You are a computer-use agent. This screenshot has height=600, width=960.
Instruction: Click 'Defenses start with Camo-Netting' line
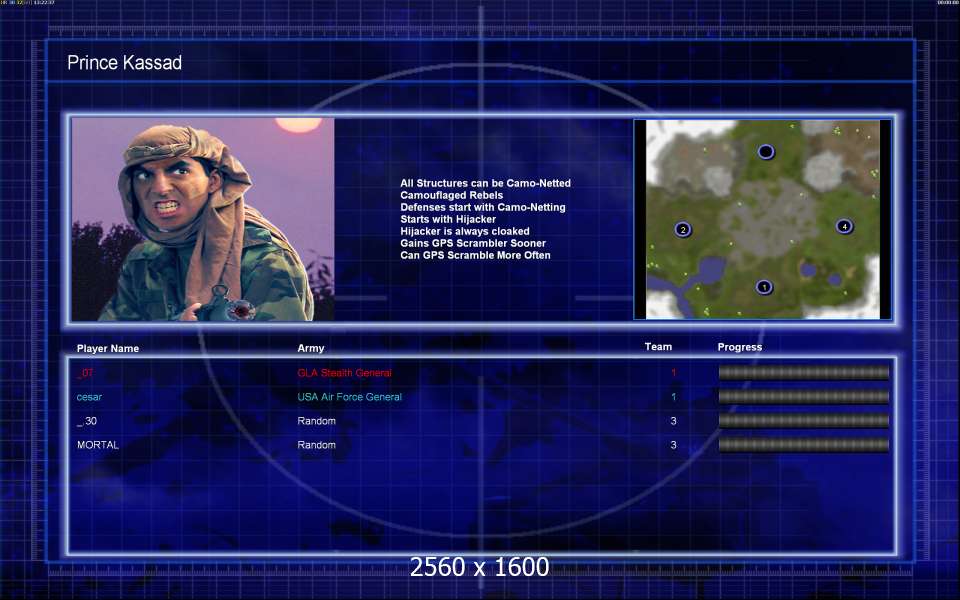point(483,207)
